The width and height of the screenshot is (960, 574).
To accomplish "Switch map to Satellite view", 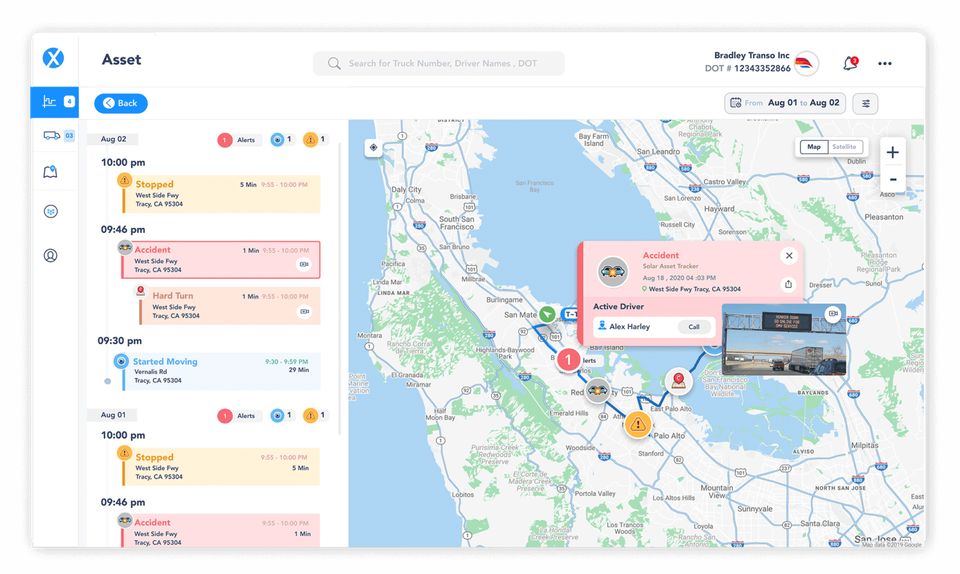I will click(x=844, y=147).
